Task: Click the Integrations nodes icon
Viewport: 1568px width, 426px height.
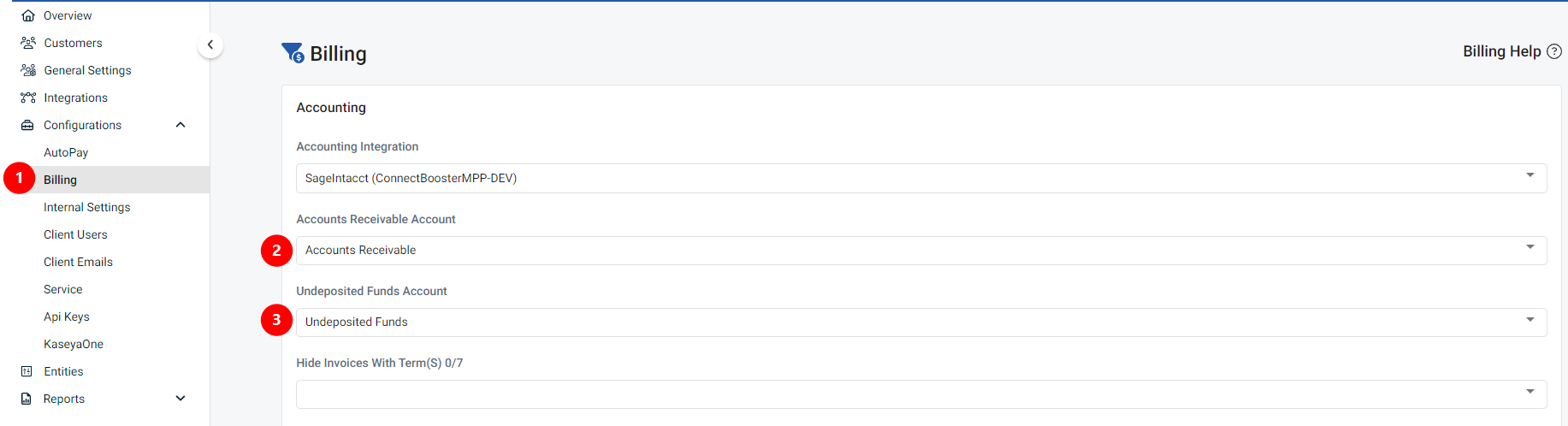Action: tap(28, 98)
